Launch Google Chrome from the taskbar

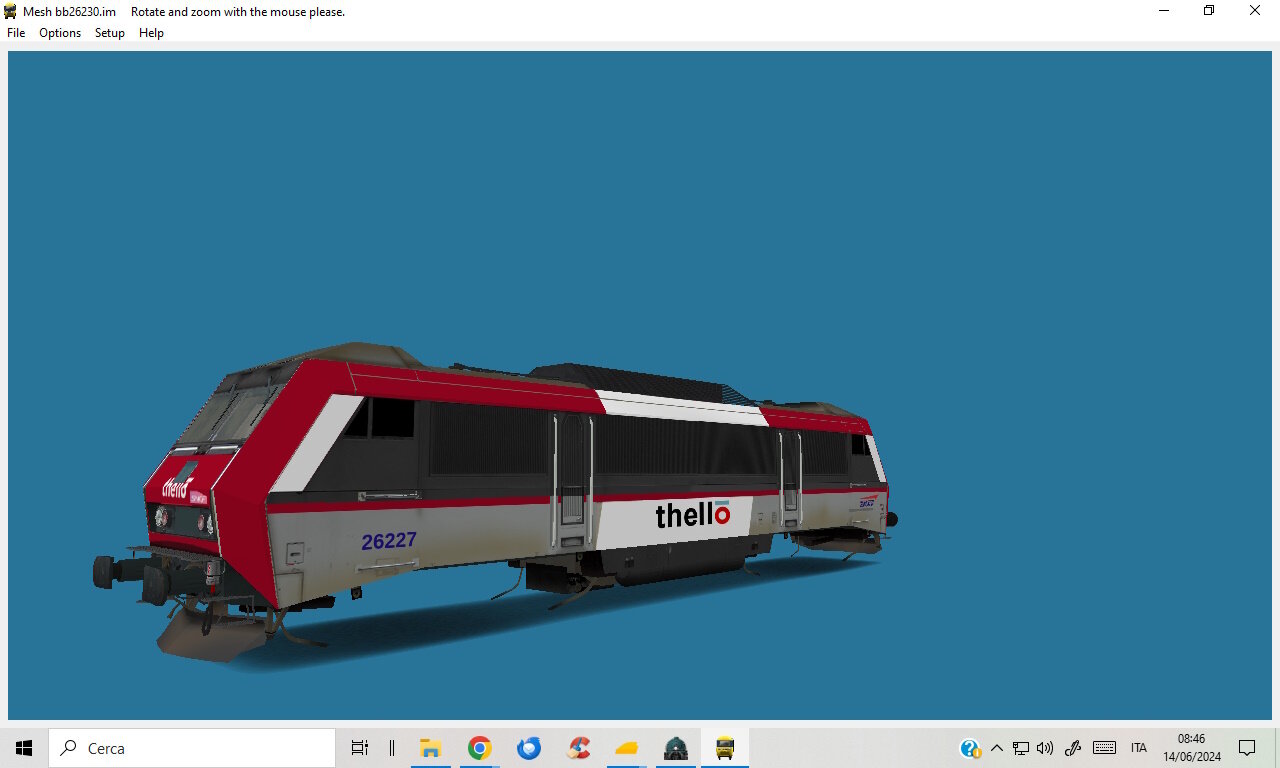click(x=480, y=748)
